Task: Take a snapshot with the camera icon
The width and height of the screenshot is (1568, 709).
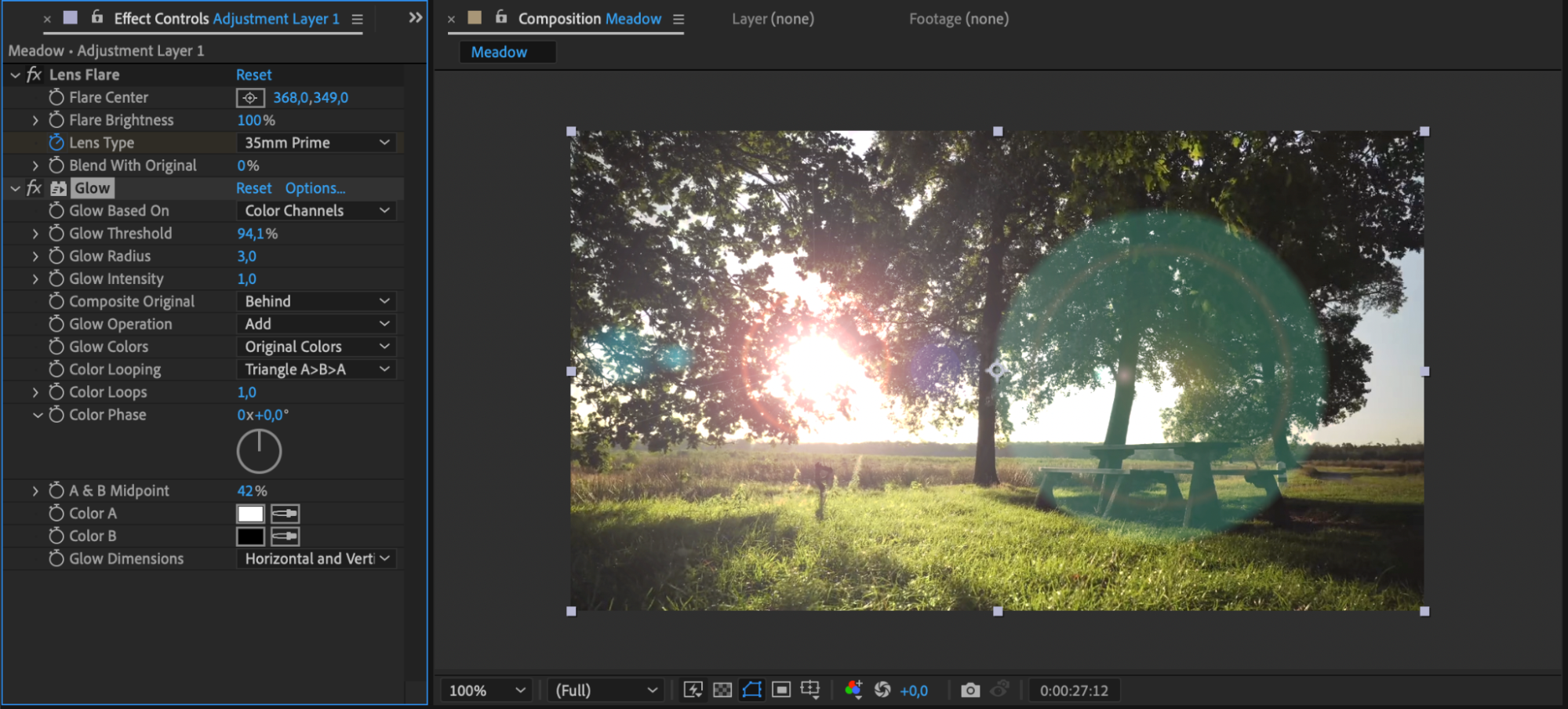Action: click(x=970, y=690)
